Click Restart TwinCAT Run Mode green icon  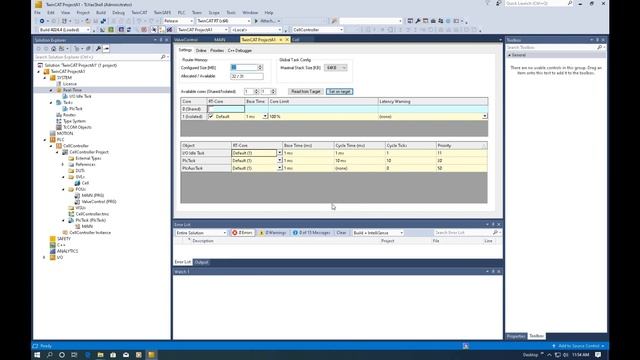111,30
